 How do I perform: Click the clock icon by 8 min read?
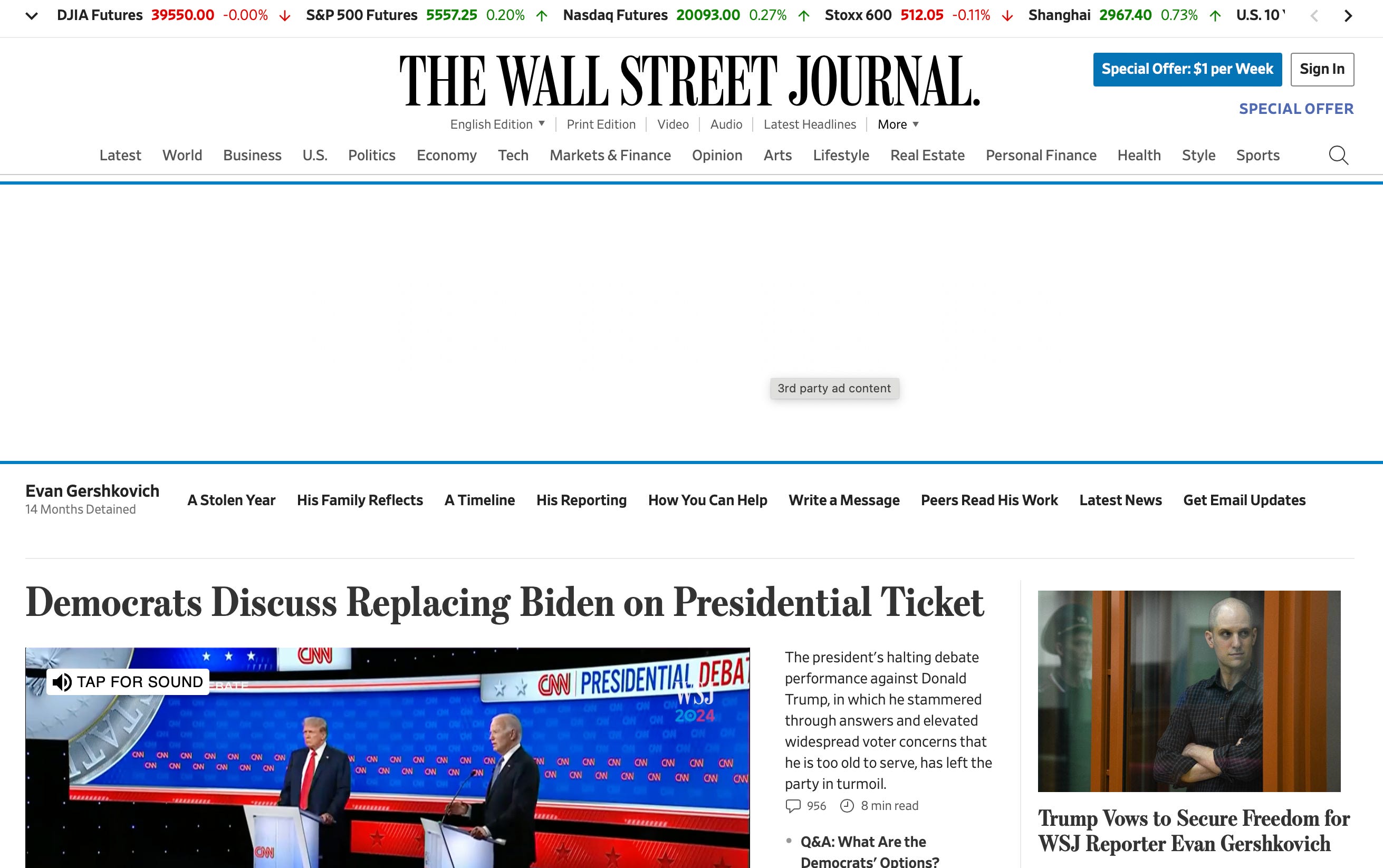847,806
